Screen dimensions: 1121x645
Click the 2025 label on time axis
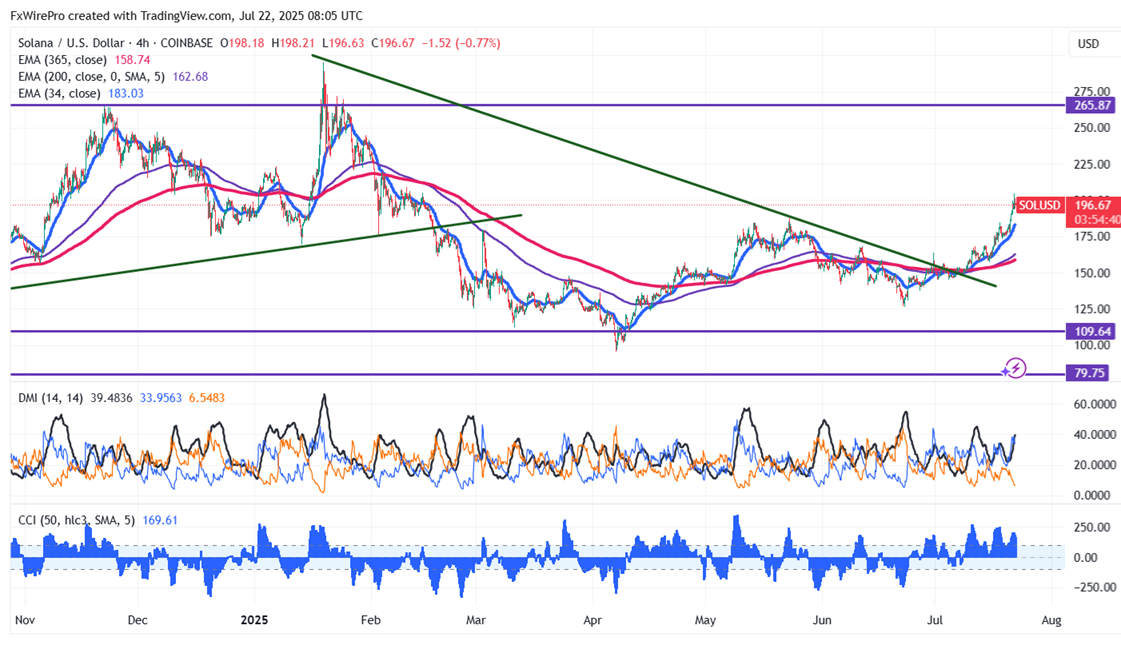(255, 620)
